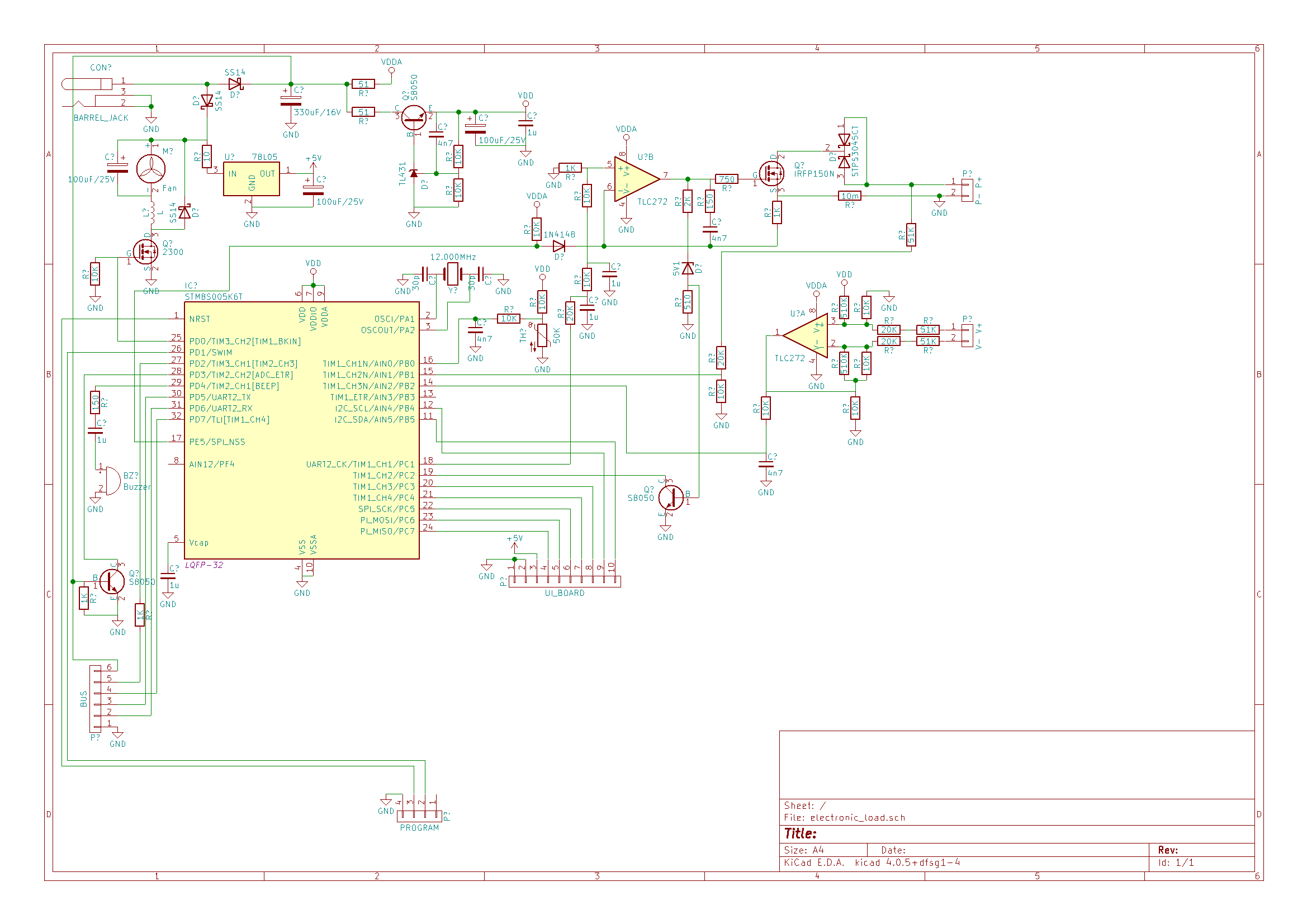Select the UI_BOARD ten-pin connector
This screenshot has height=924, width=1307.
point(564,581)
